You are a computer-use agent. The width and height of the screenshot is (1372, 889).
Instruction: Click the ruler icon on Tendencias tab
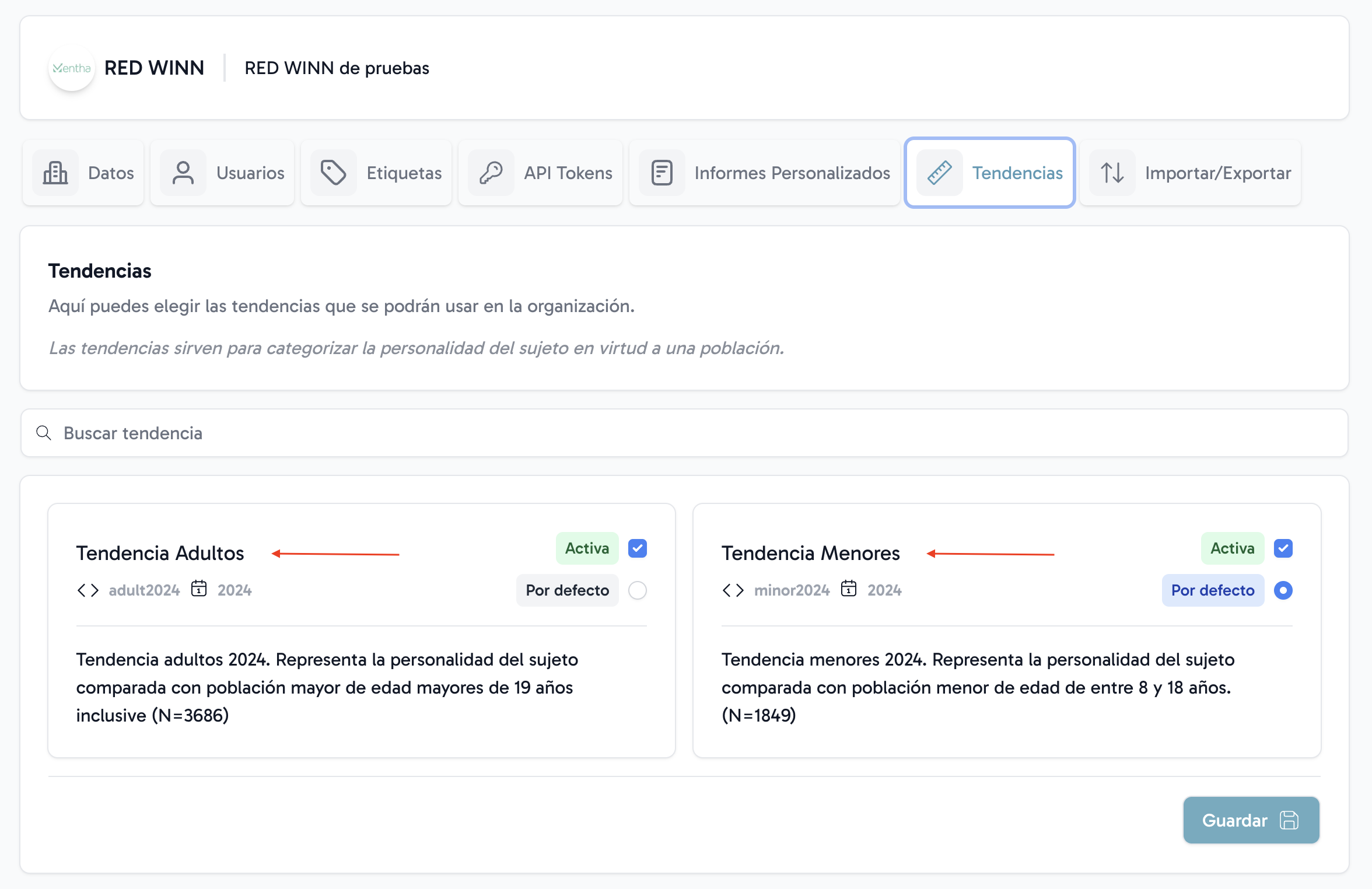(x=939, y=173)
